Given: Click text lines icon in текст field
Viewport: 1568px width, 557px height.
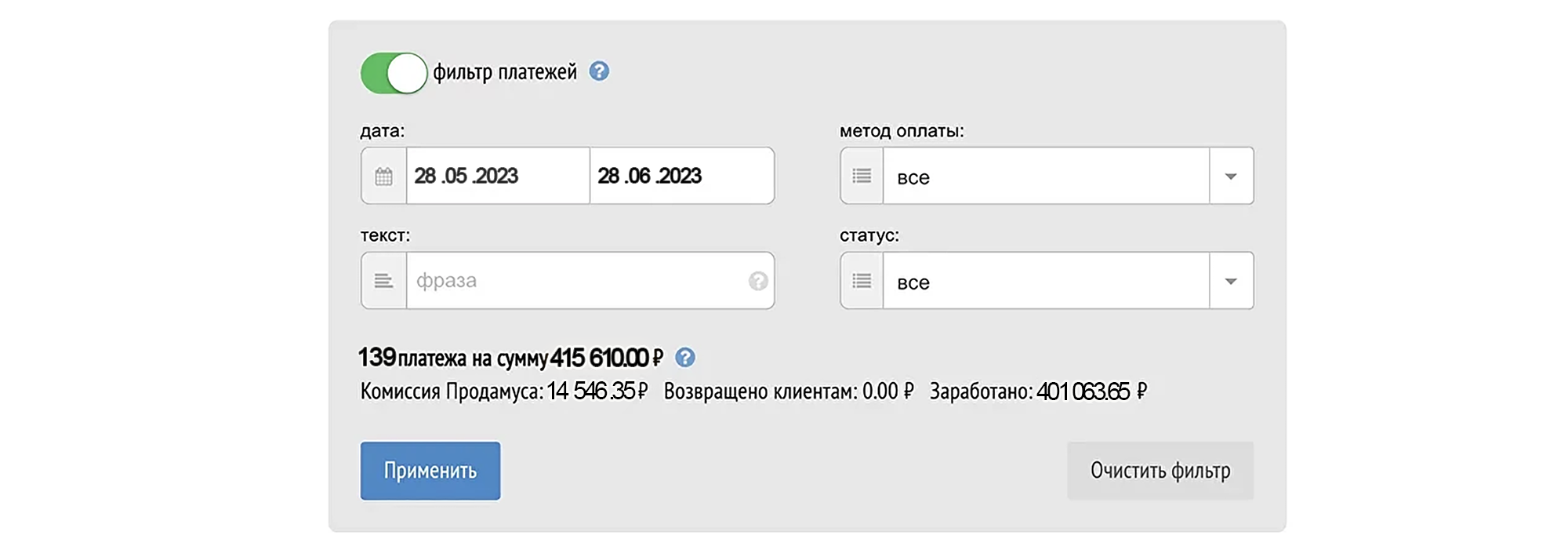Looking at the screenshot, I should [383, 281].
